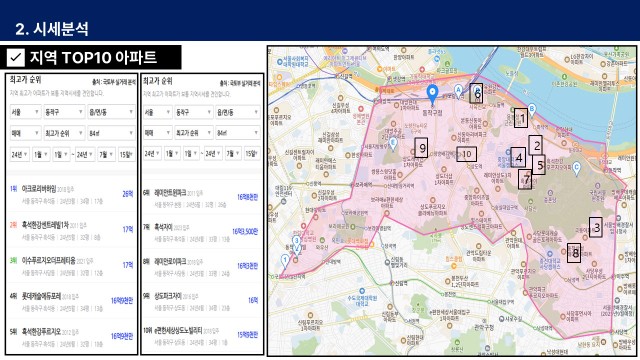The image size is (640, 360).
Task: Open 최고가 순위 sort dropdown in 1위–5위 panel
Action: point(64,133)
